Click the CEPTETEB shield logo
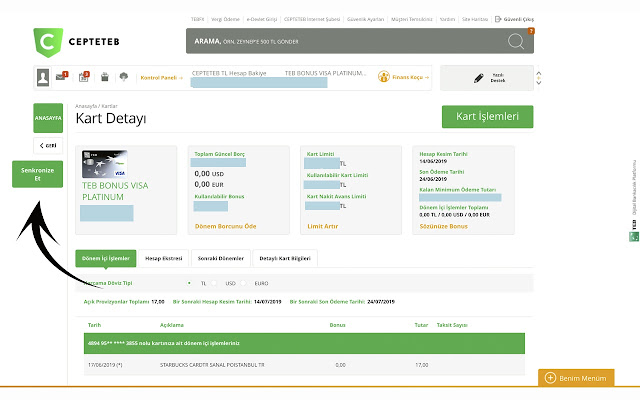The width and height of the screenshot is (640, 400). 48,42
